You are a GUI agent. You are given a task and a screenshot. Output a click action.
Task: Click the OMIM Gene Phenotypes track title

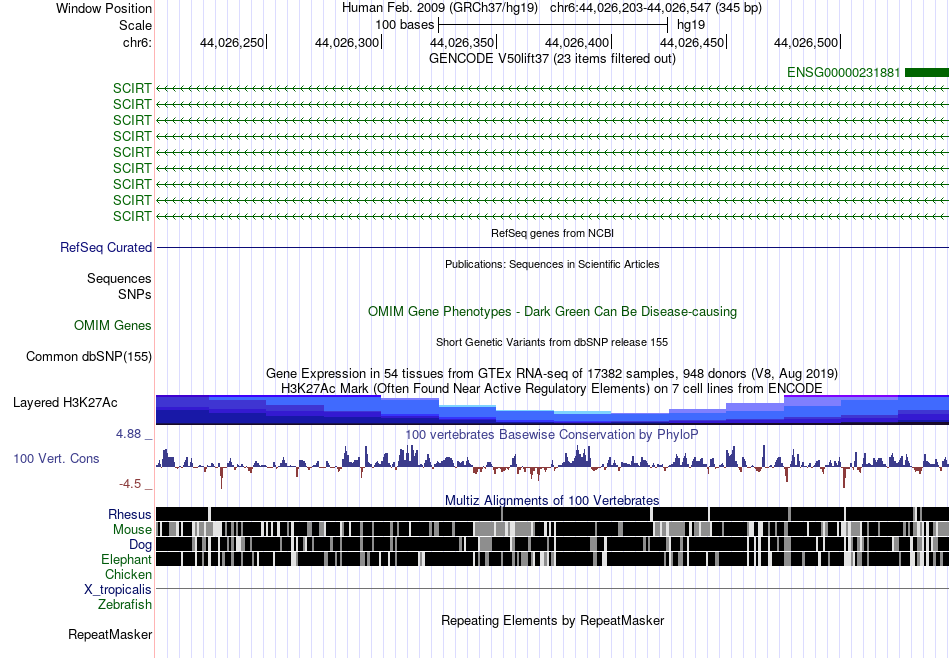(x=552, y=311)
